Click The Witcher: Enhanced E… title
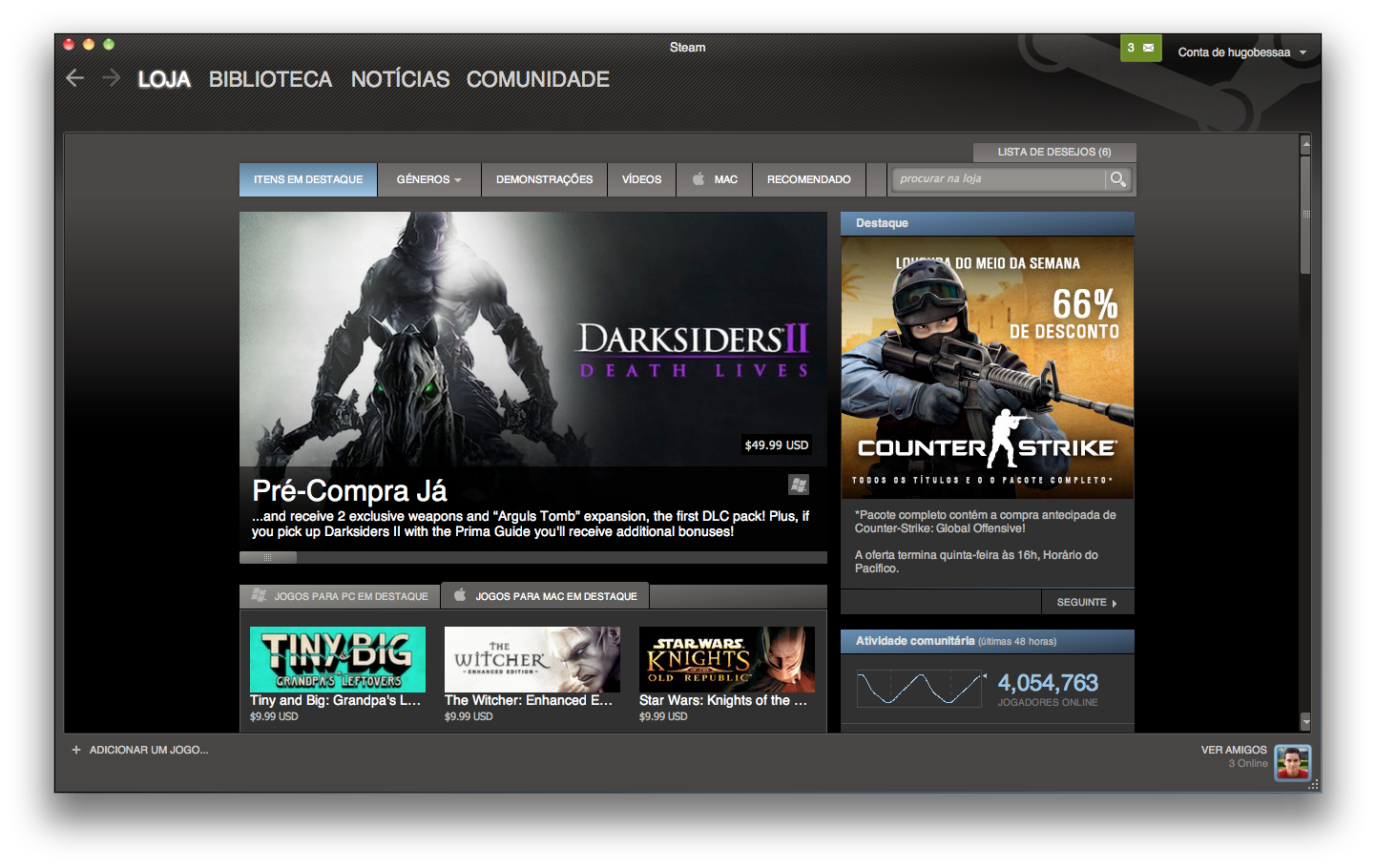 tap(529, 700)
